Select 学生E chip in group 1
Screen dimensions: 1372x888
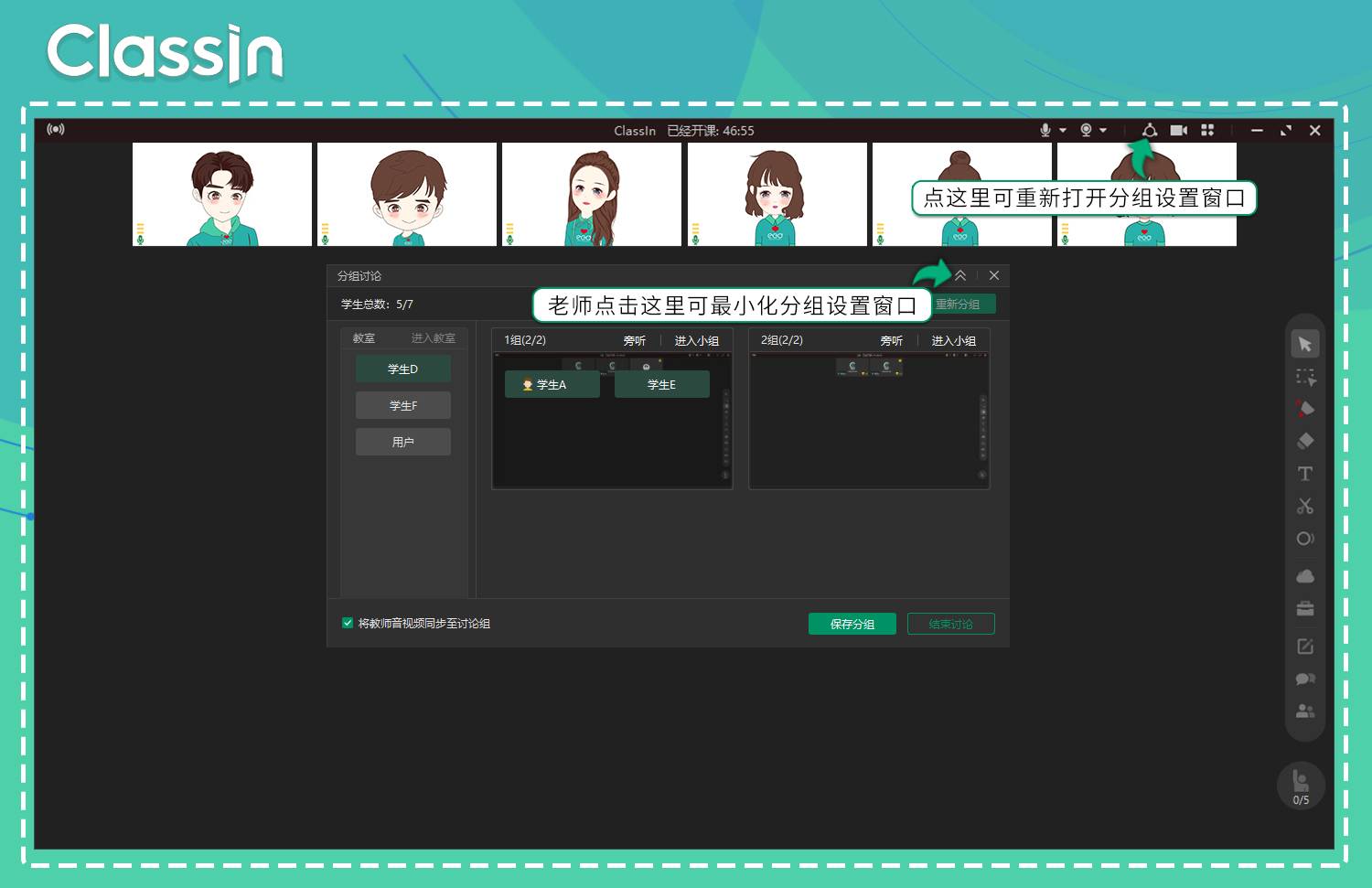(x=662, y=384)
